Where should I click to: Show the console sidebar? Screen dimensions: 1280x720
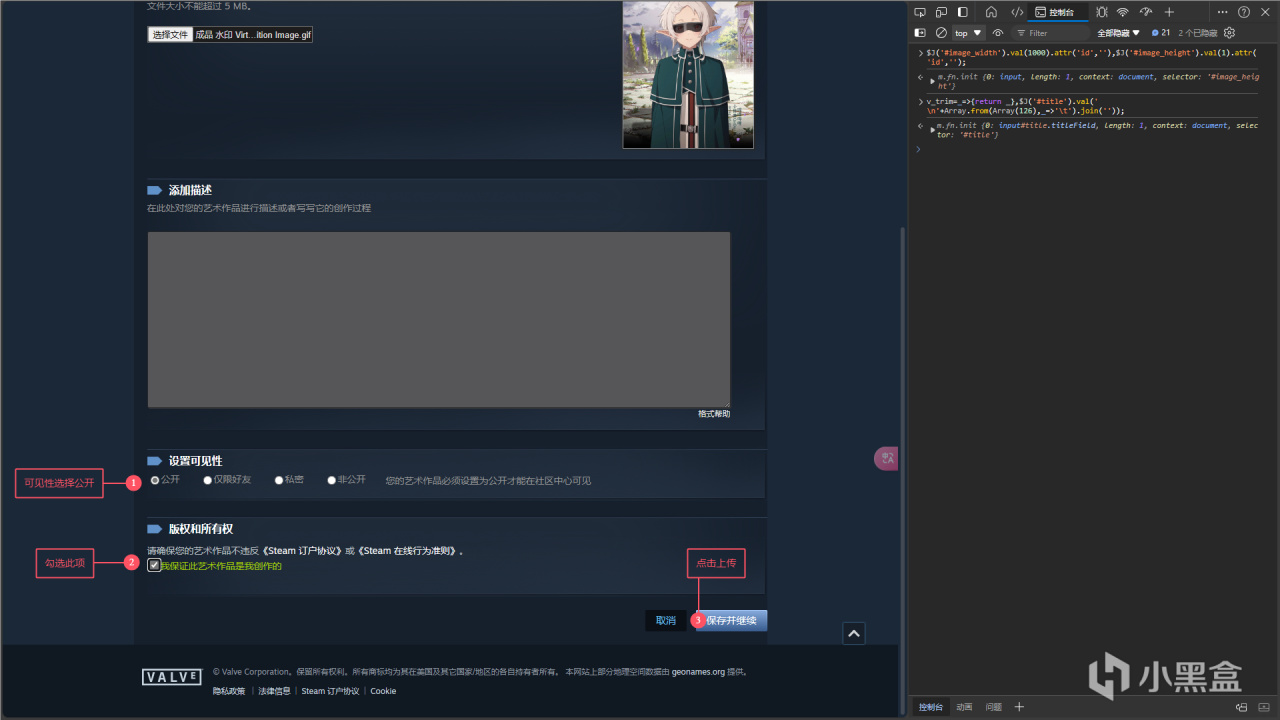click(x=920, y=33)
